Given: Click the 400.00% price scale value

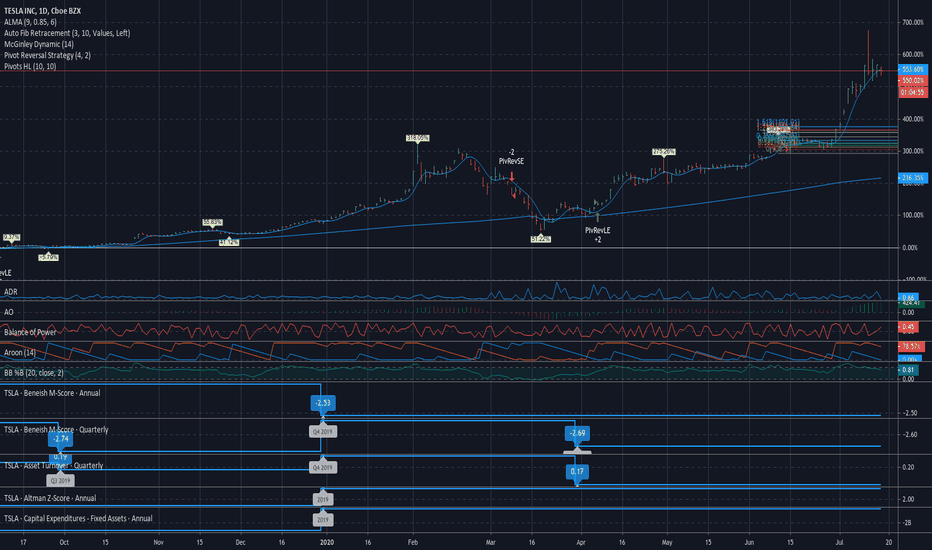Looking at the screenshot, I should click(913, 120).
